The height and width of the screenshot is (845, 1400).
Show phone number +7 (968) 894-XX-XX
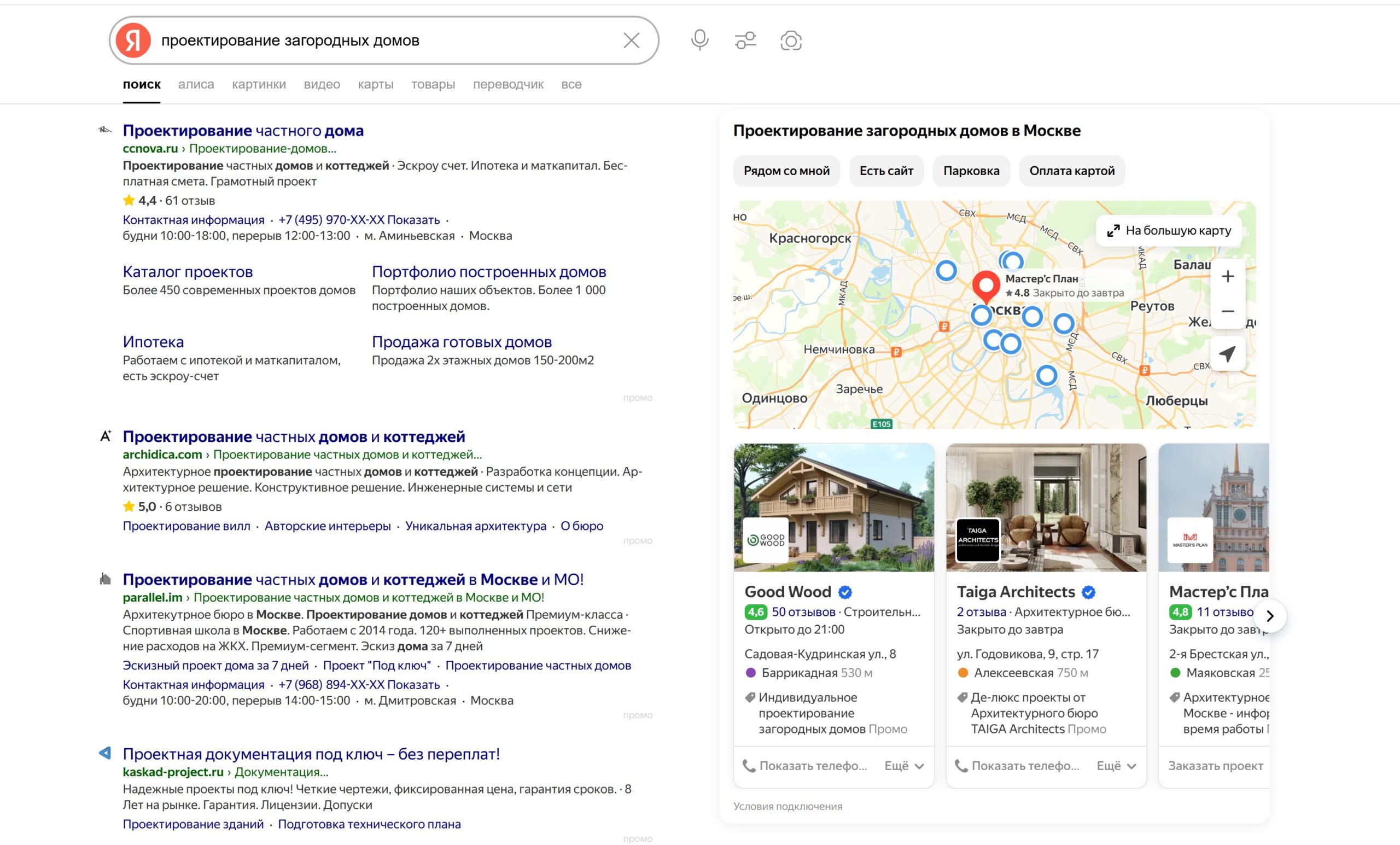(x=359, y=685)
